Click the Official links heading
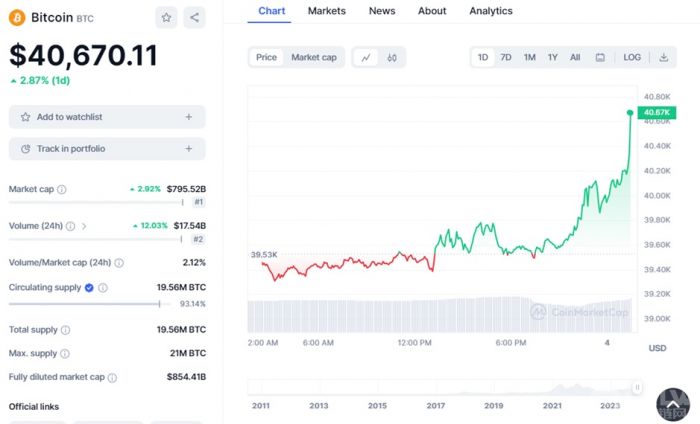 point(34,407)
